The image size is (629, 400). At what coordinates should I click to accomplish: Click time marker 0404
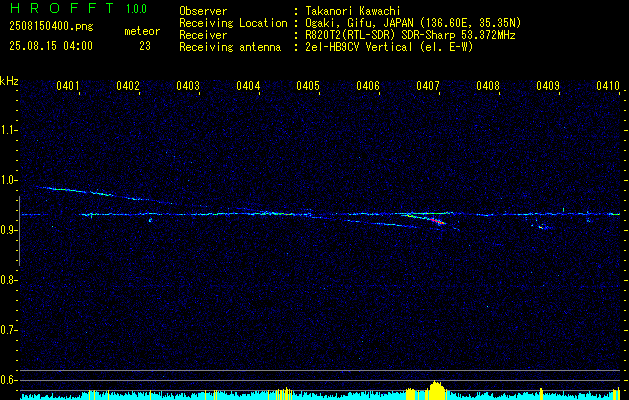point(248,85)
